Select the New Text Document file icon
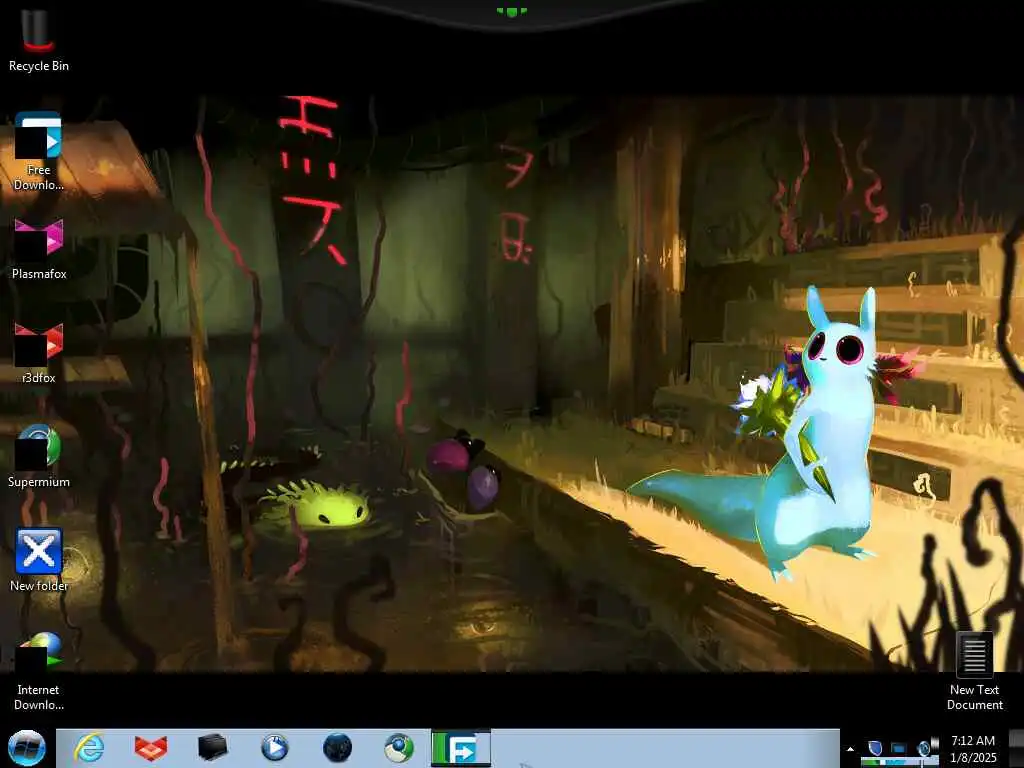 coord(974,671)
